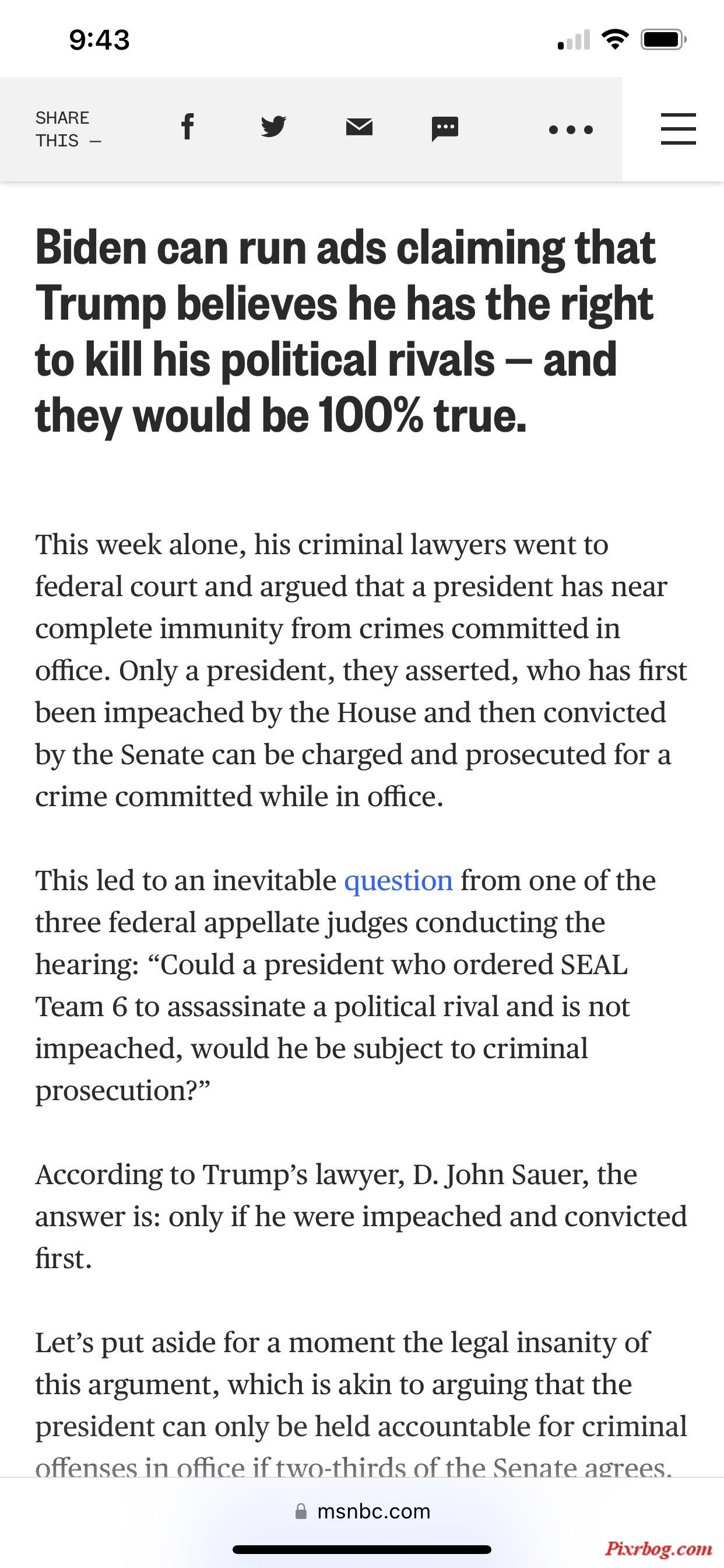Tap the cellular signal bars
The image size is (724, 1568).
click(x=574, y=40)
